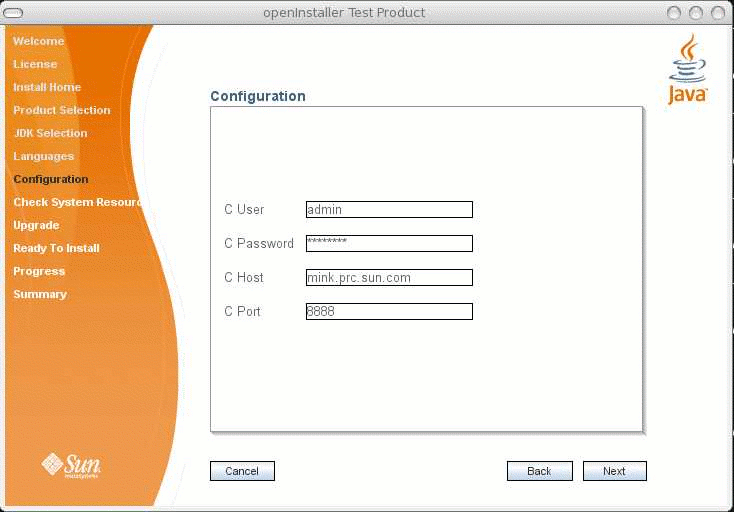This screenshot has width=734, height=512.
Task: Focus the C Password field
Action: [389, 244]
